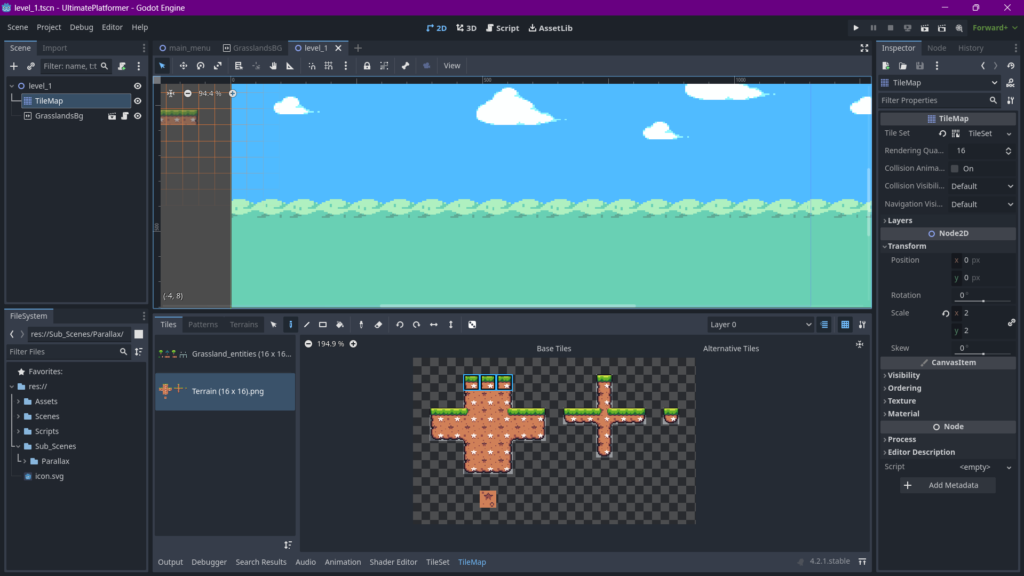
Task: Choose the Line tile drawing tool
Action: [x=307, y=324]
